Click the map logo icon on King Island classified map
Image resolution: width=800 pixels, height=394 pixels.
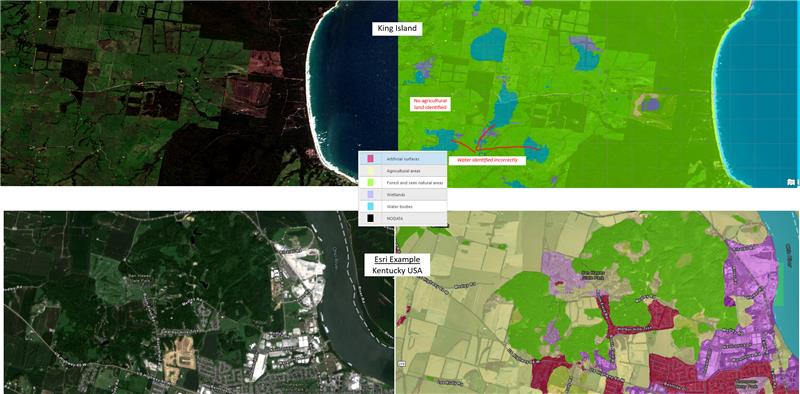791,181
